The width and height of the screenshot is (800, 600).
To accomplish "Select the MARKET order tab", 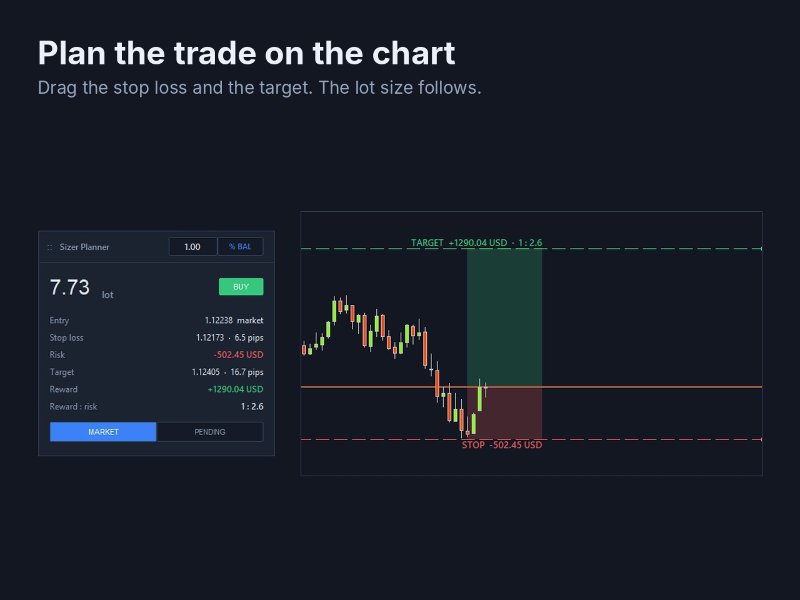I will coord(103,432).
